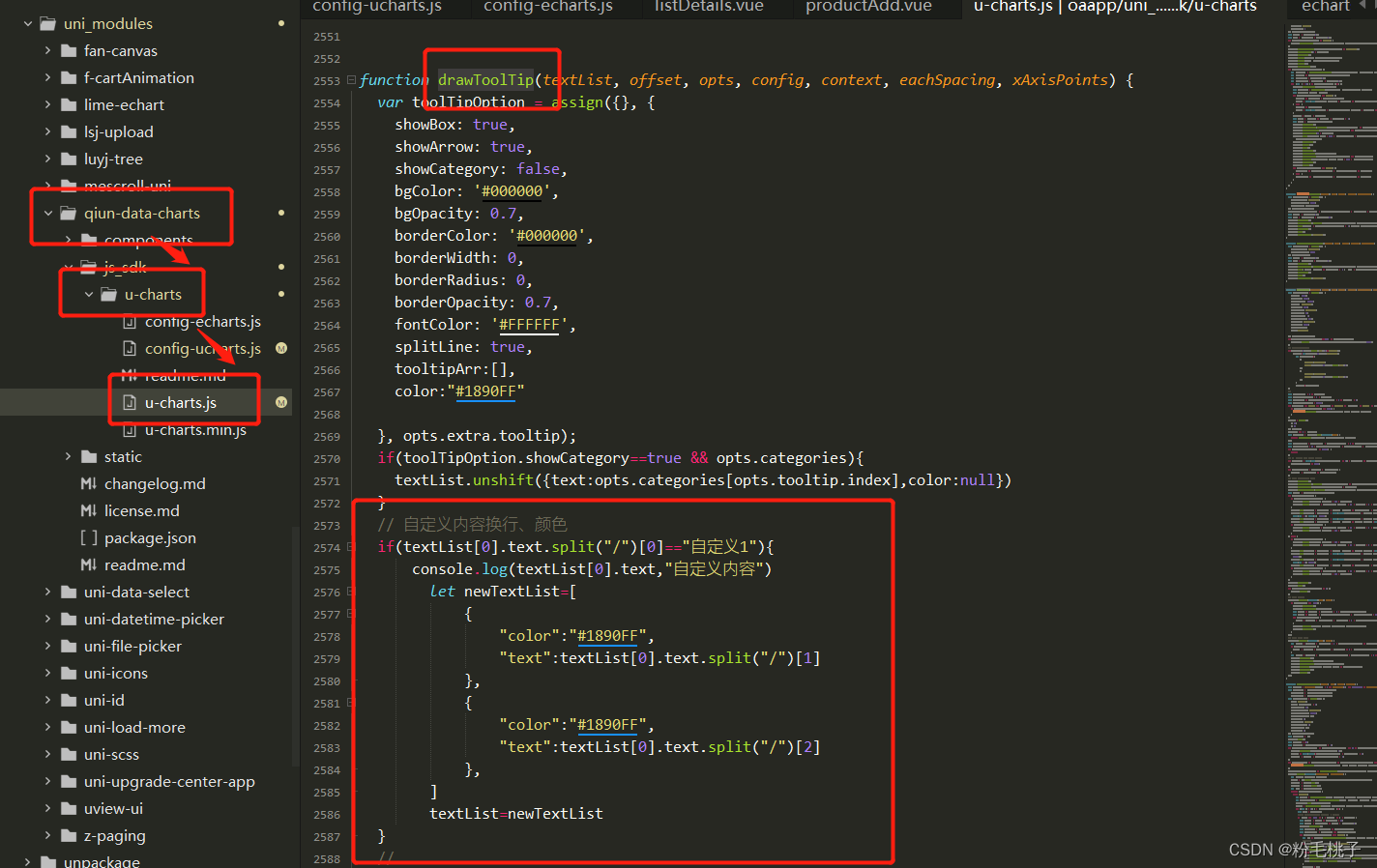This screenshot has width=1377, height=868.
Task: Click the fan-canvas folder icon
Action: coord(69,50)
